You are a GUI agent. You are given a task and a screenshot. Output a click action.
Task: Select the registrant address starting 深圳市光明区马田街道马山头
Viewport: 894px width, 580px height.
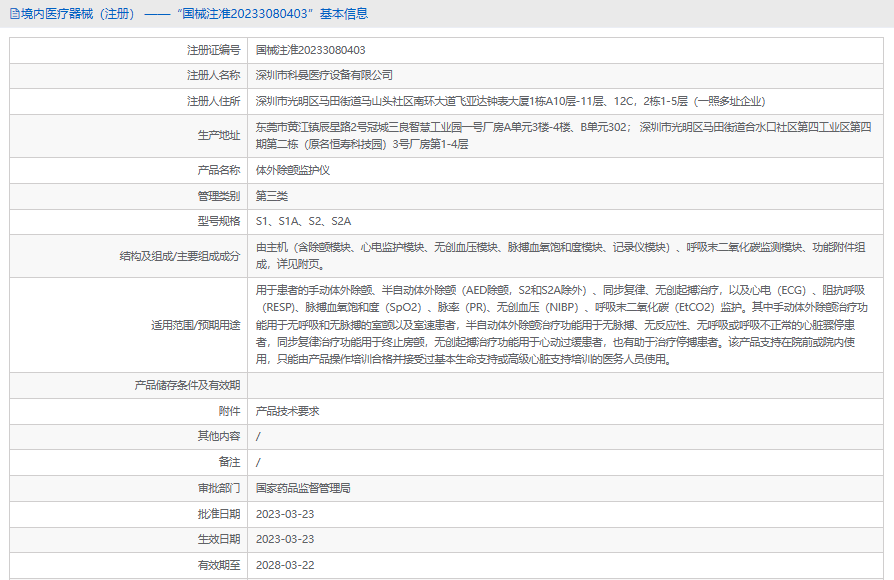coord(510,102)
